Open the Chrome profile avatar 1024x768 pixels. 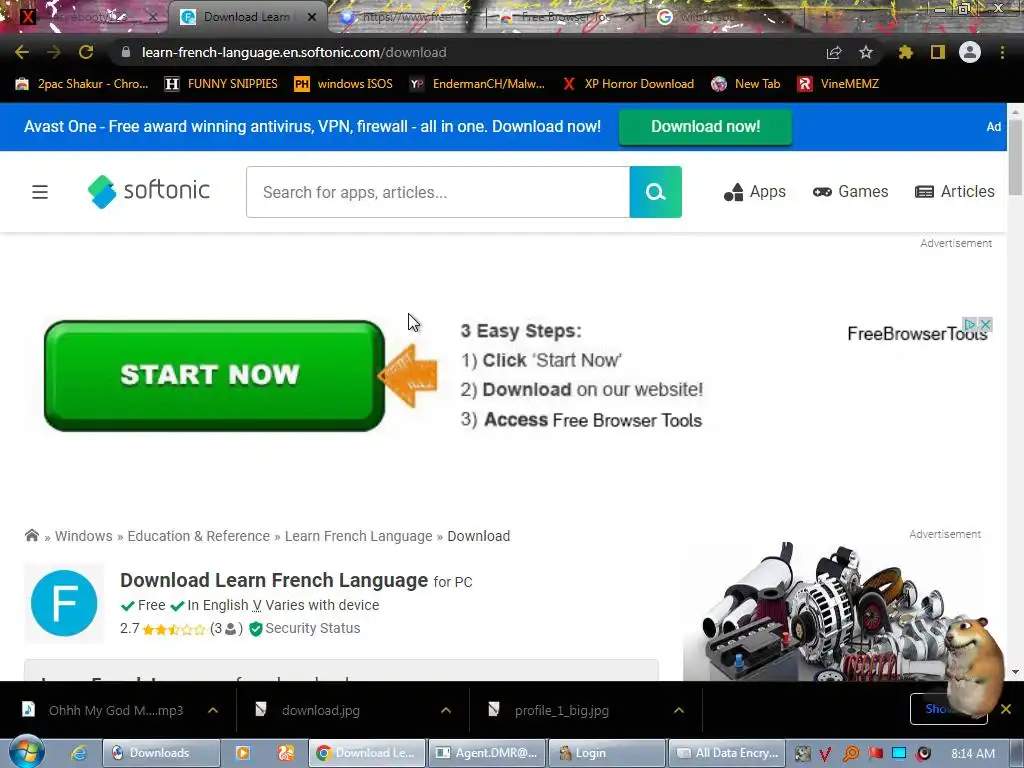(970, 52)
